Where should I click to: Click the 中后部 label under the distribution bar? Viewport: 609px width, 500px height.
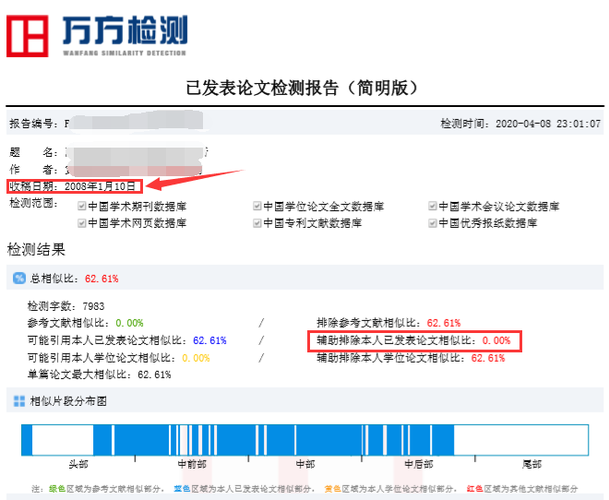[419, 464]
